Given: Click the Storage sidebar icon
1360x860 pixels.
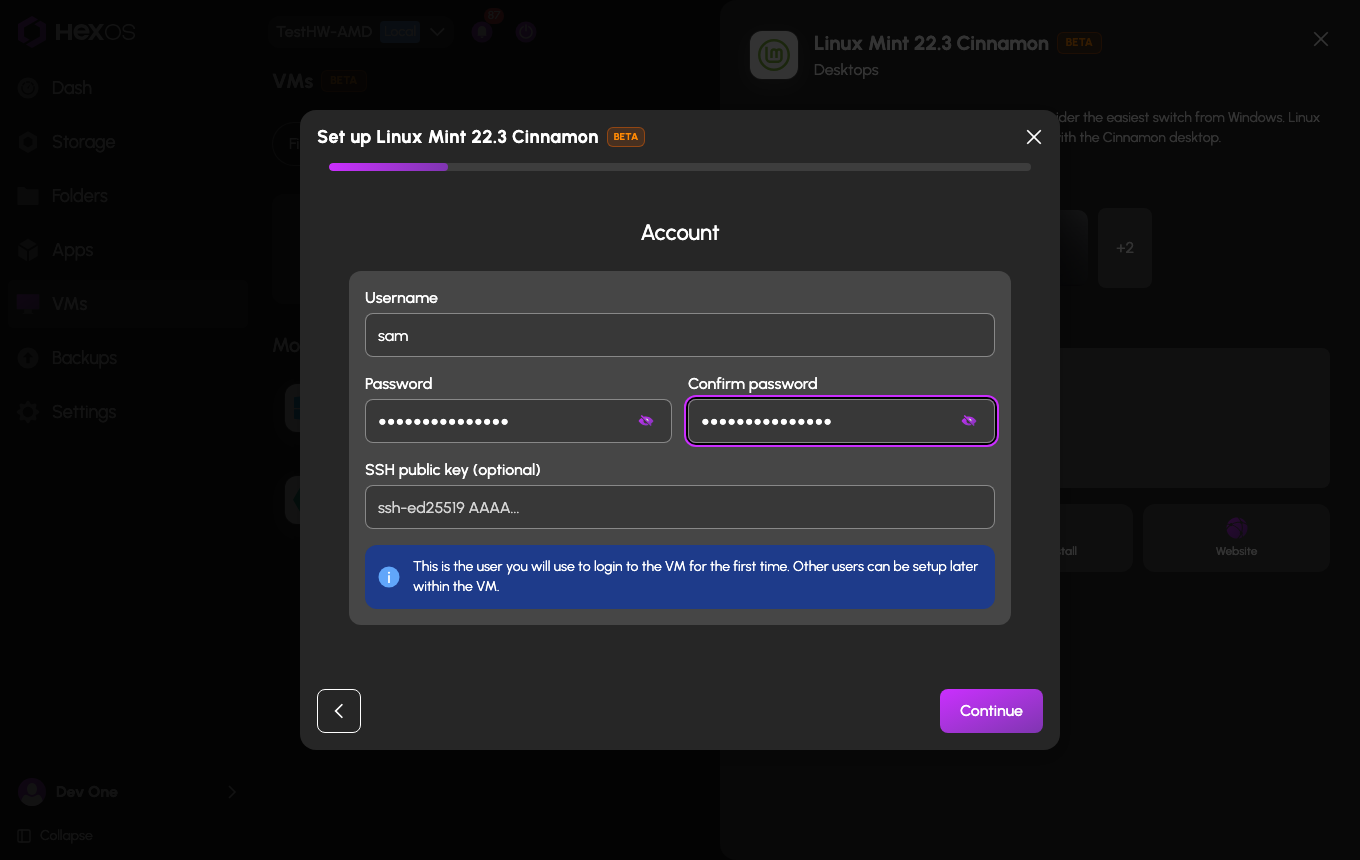Looking at the screenshot, I should 28,142.
